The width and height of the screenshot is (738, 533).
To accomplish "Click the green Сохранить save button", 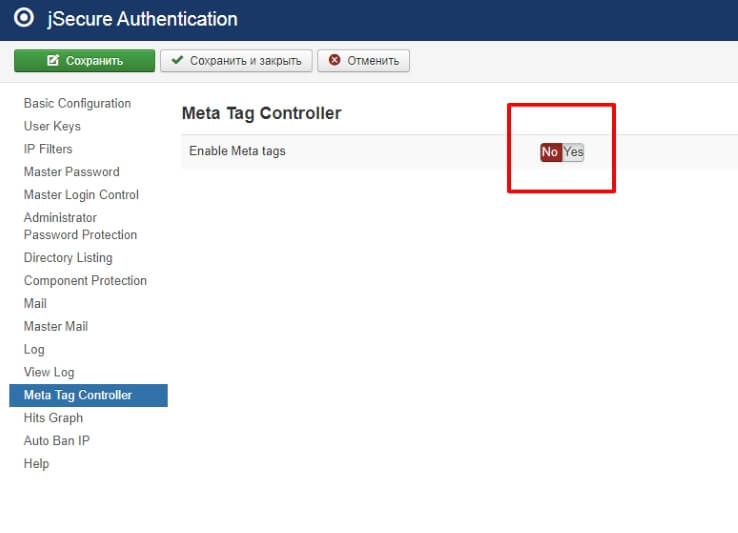I will pyautogui.click(x=84, y=61).
